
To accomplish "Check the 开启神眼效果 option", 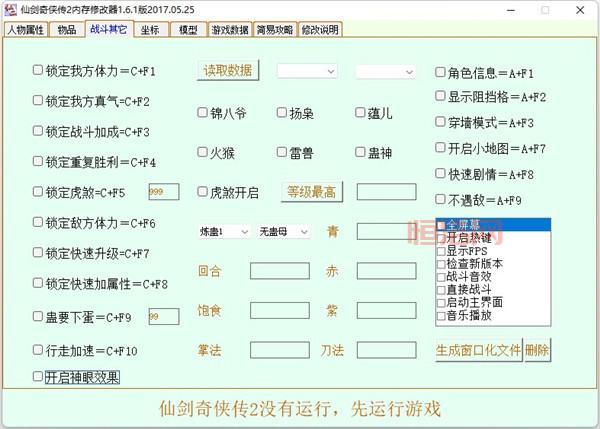I will (38, 377).
